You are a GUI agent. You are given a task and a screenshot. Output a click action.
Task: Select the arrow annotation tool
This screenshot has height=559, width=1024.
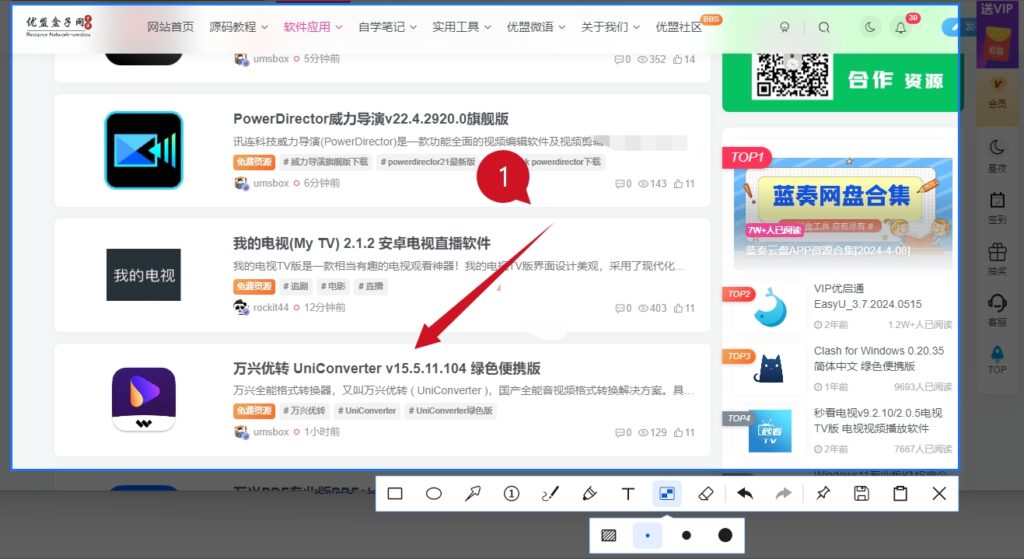tap(472, 494)
